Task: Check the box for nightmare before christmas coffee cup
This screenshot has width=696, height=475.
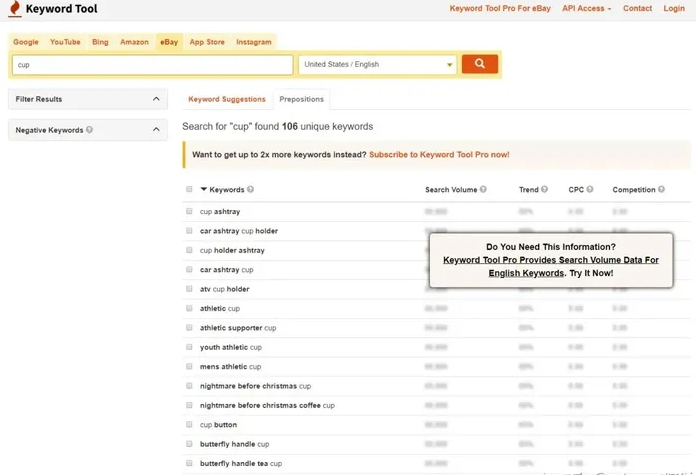Action: (189, 405)
